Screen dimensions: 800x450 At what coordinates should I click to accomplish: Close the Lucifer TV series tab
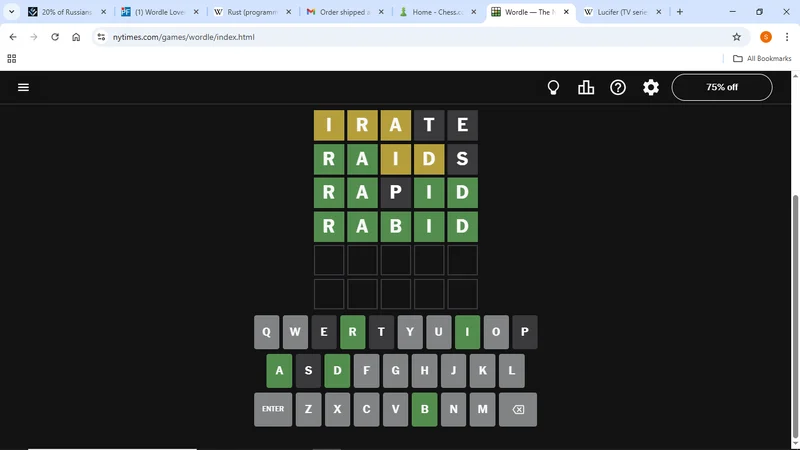coord(659,12)
